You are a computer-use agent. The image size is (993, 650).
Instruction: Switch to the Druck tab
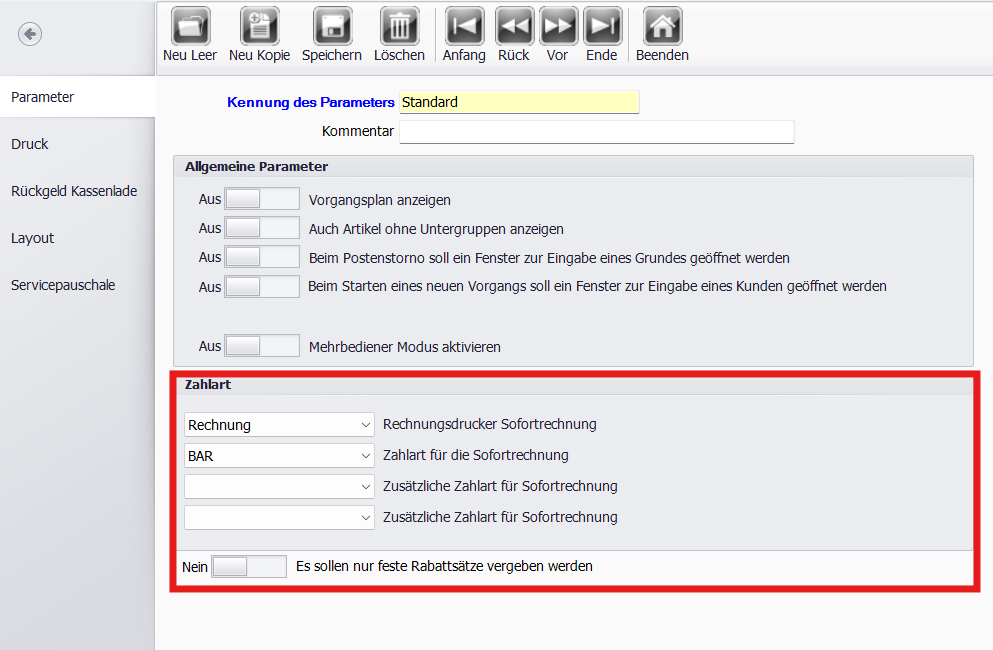(x=30, y=144)
